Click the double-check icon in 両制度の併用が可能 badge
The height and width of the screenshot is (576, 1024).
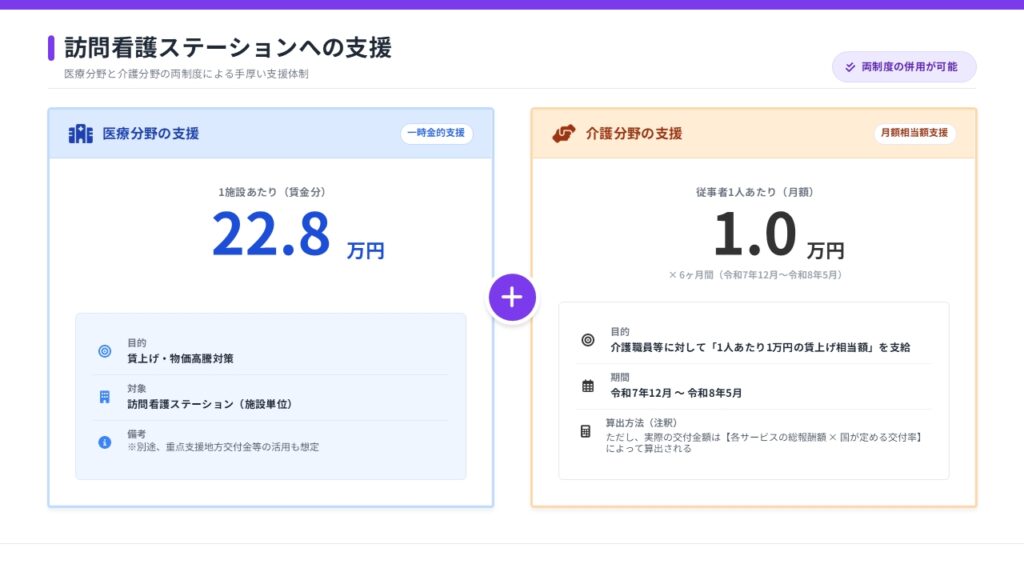(850, 67)
